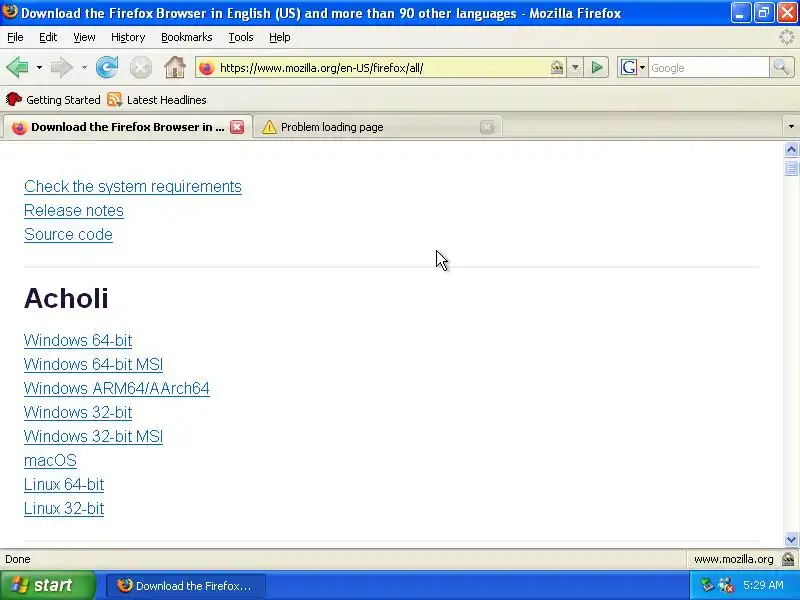Download Acholi Windows 64-bit

pyautogui.click(x=78, y=340)
